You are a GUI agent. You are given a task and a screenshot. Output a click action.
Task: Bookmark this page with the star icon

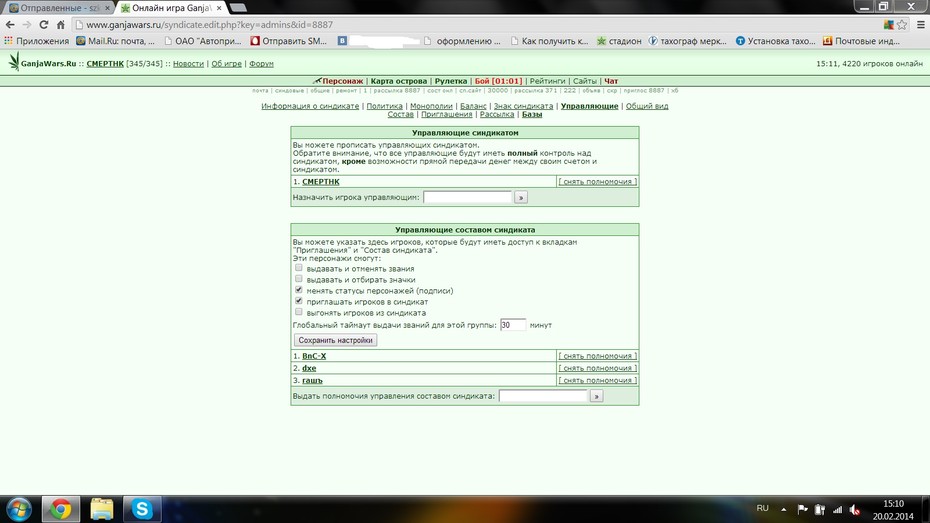[902, 25]
